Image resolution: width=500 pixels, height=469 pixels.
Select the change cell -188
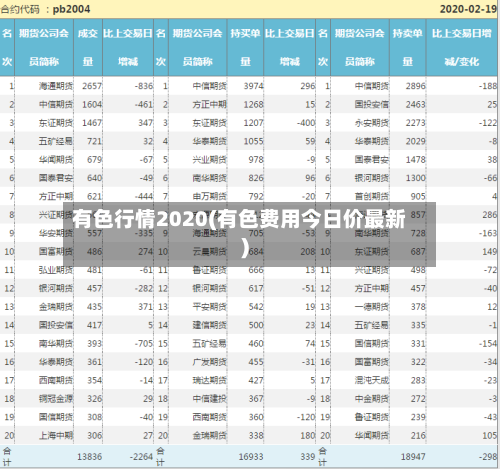coord(488,86)
